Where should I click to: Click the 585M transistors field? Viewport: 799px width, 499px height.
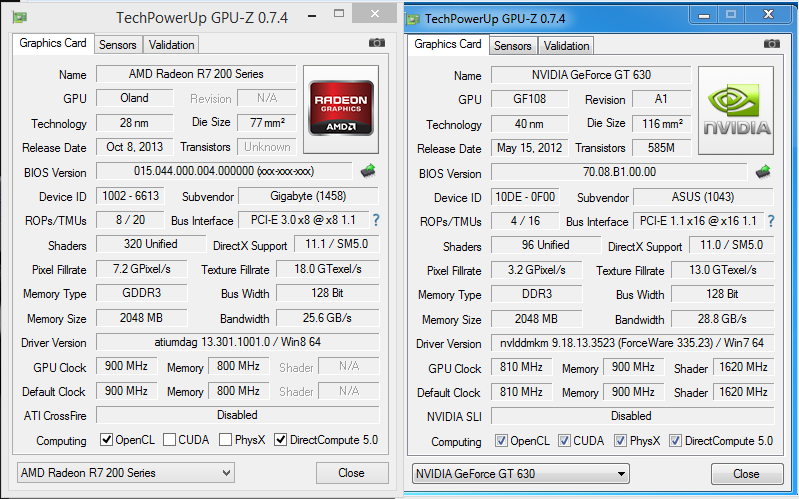click(661, 148)
